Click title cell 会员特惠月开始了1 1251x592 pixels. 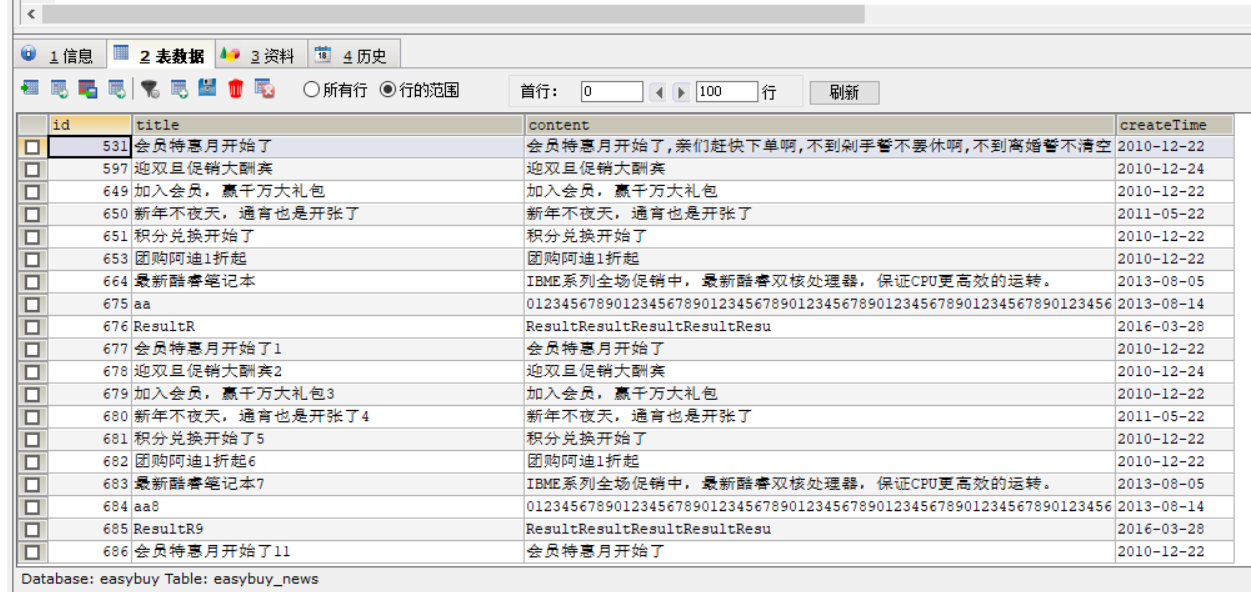click(x=328, y=349)
